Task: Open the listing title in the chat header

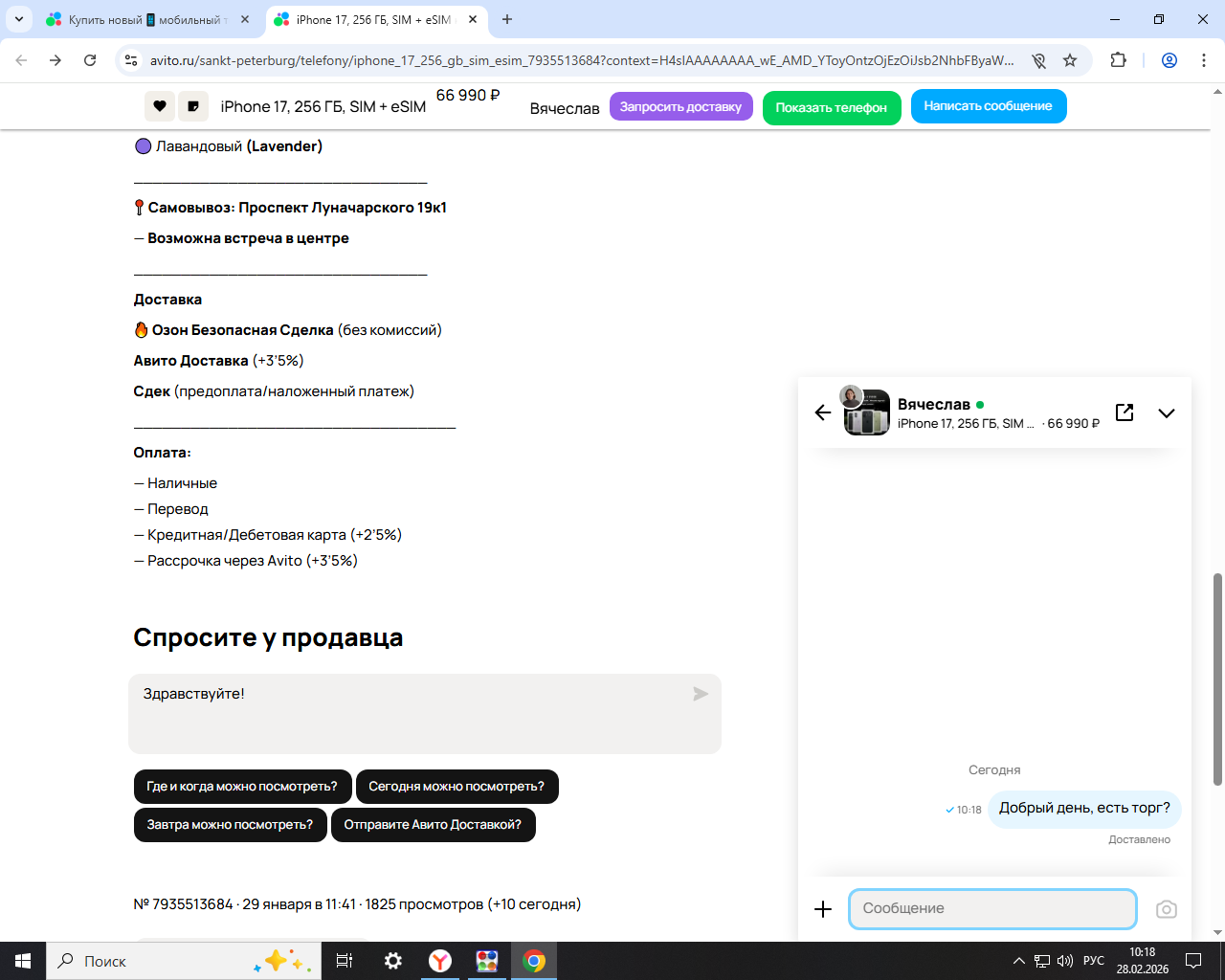Action: click(x=966, y=424)
